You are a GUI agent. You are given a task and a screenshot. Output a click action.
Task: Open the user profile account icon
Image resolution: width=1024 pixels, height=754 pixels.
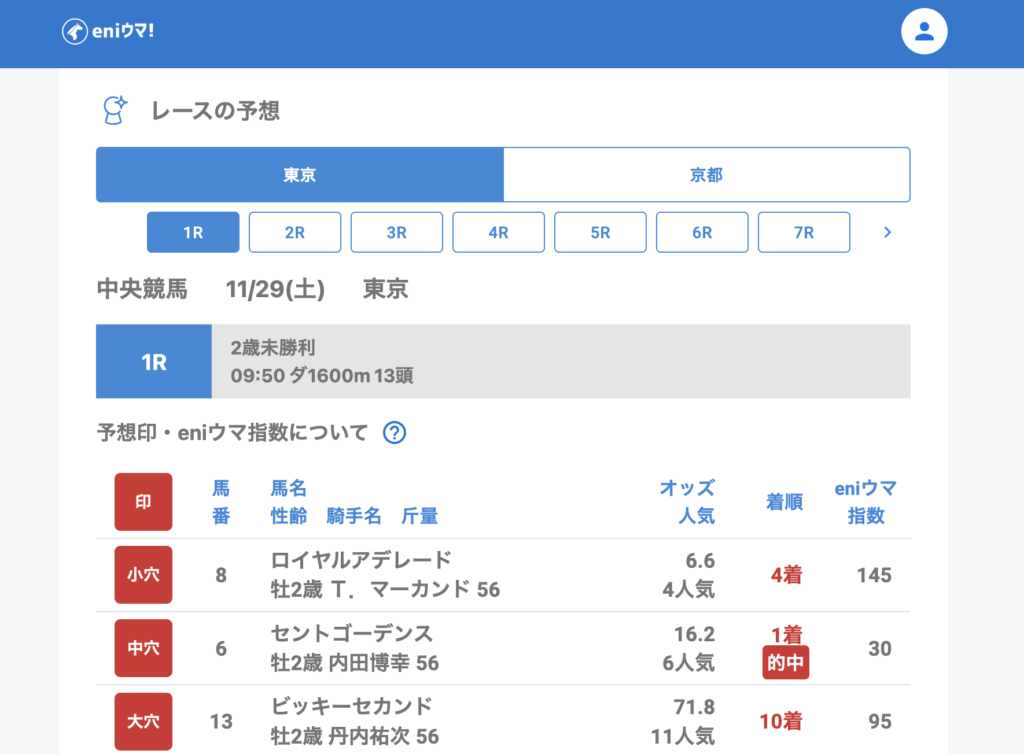tap(924, 32)
